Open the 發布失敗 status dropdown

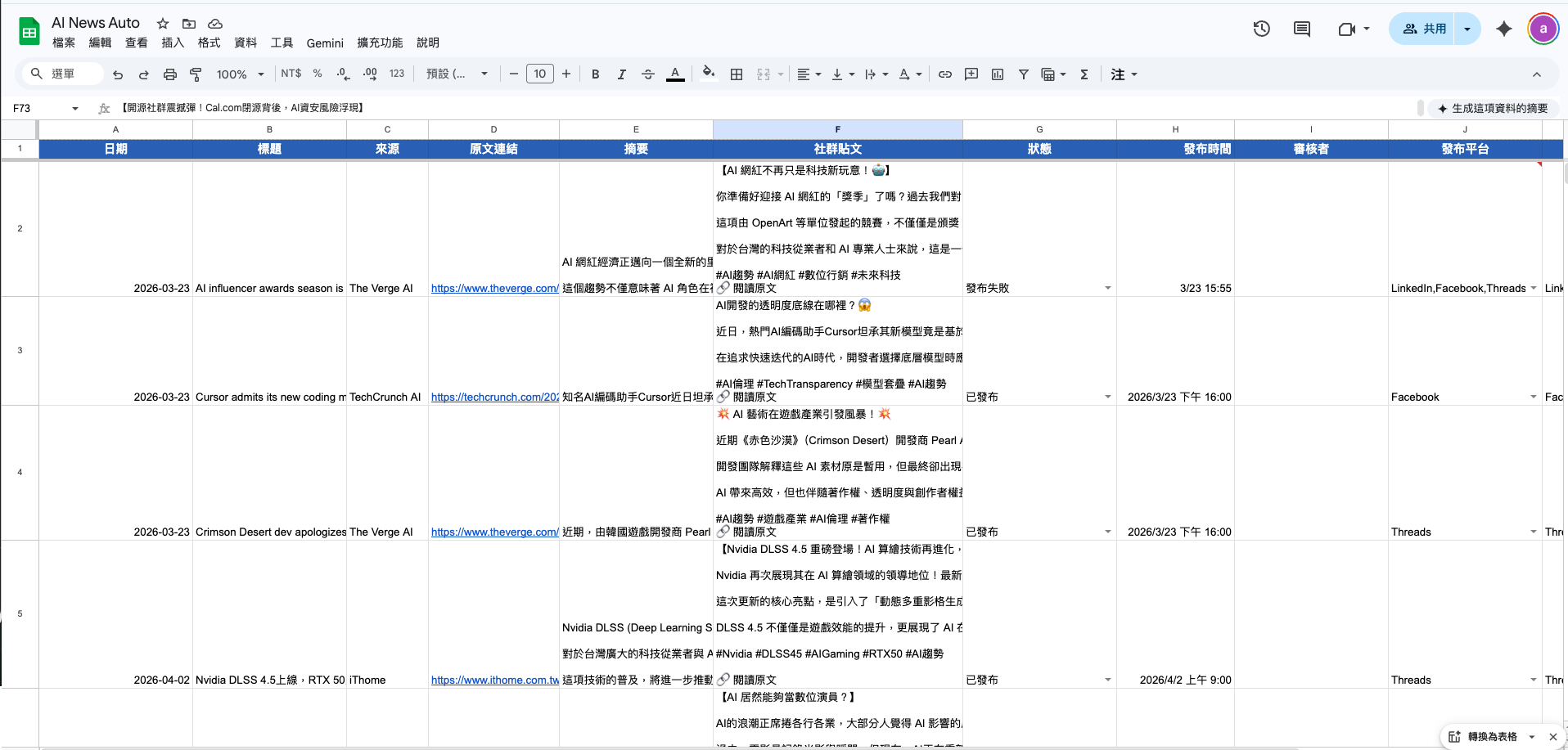point(1107,288)
